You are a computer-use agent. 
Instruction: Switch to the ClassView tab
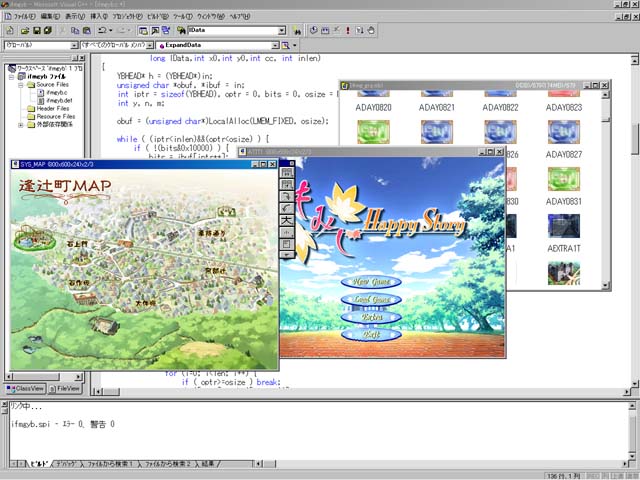coord(28,388)
